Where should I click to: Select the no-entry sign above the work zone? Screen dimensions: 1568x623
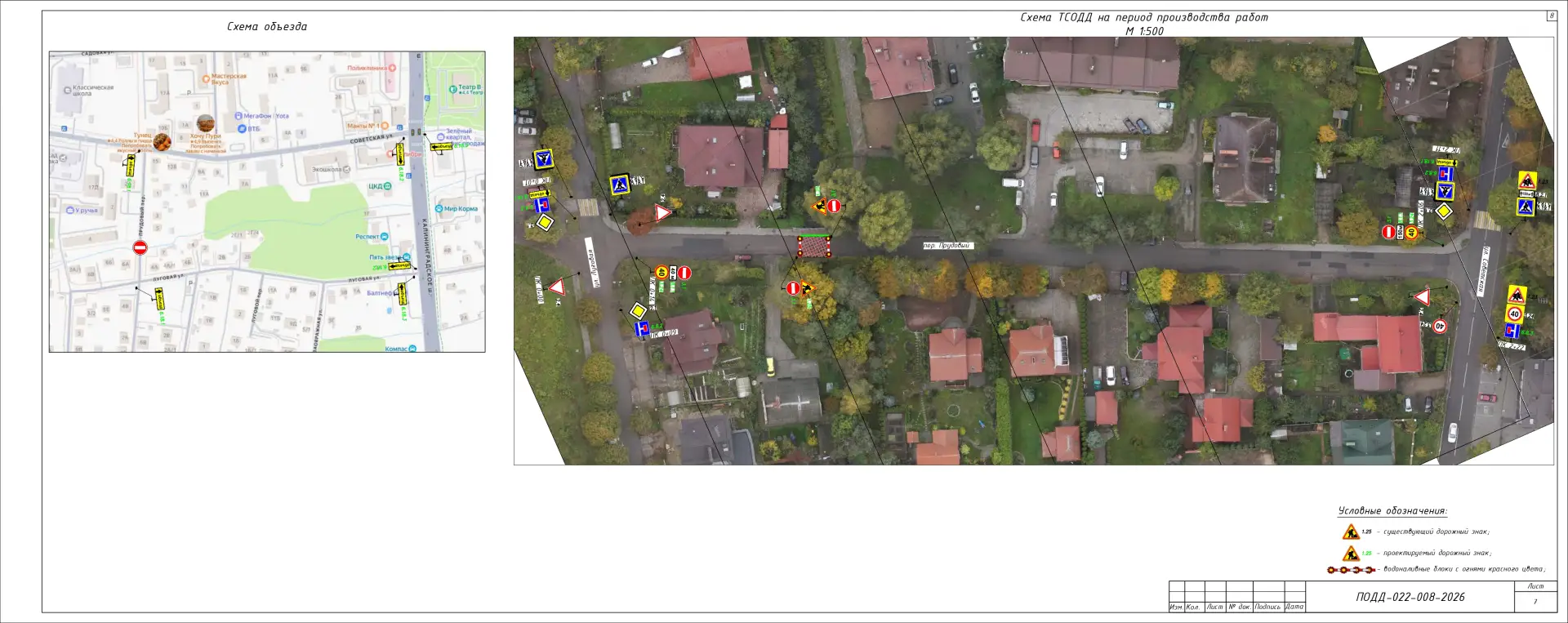[834, 206]
